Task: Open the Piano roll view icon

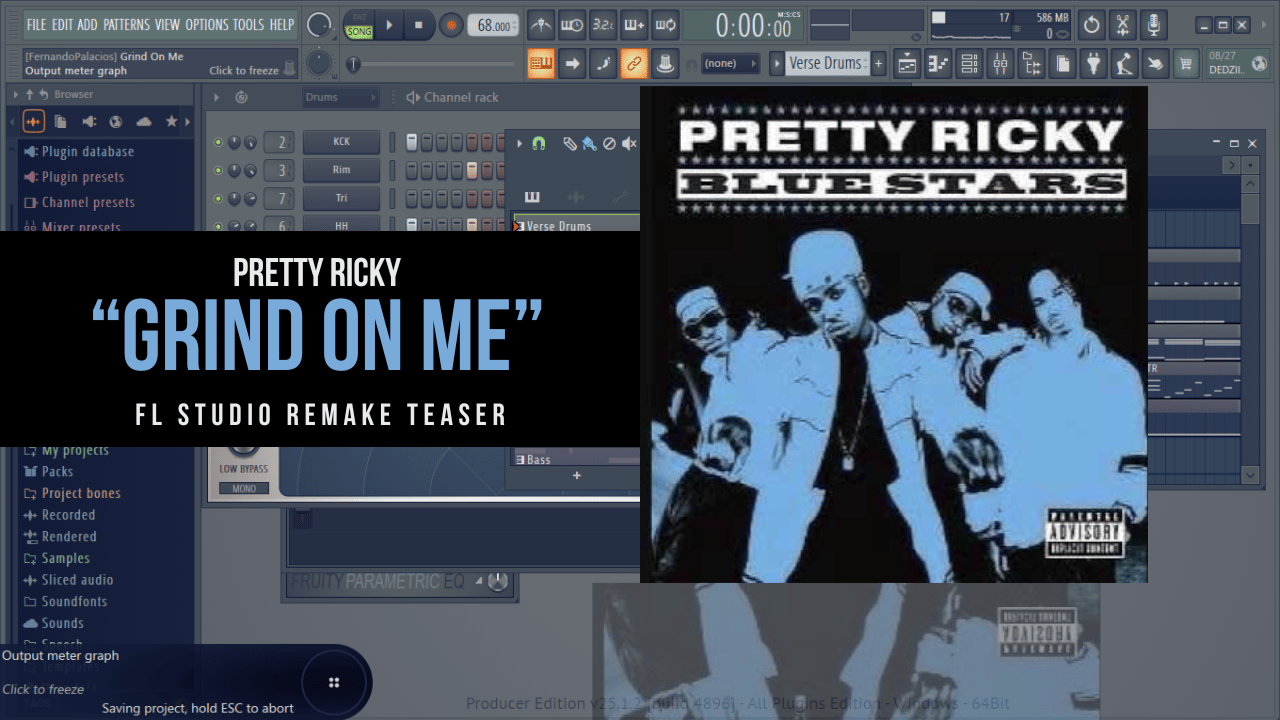Action: (938, 64)
